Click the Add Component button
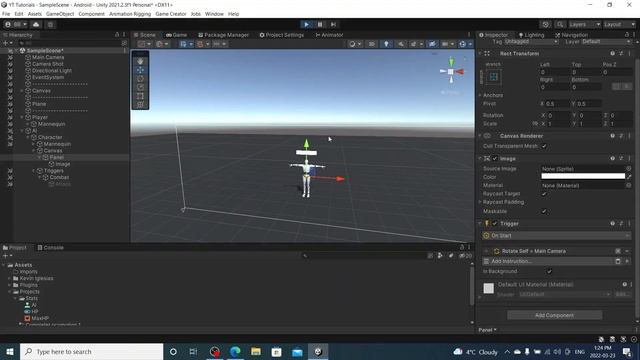Viewport: 640px width, 360px height. [554, 315]
